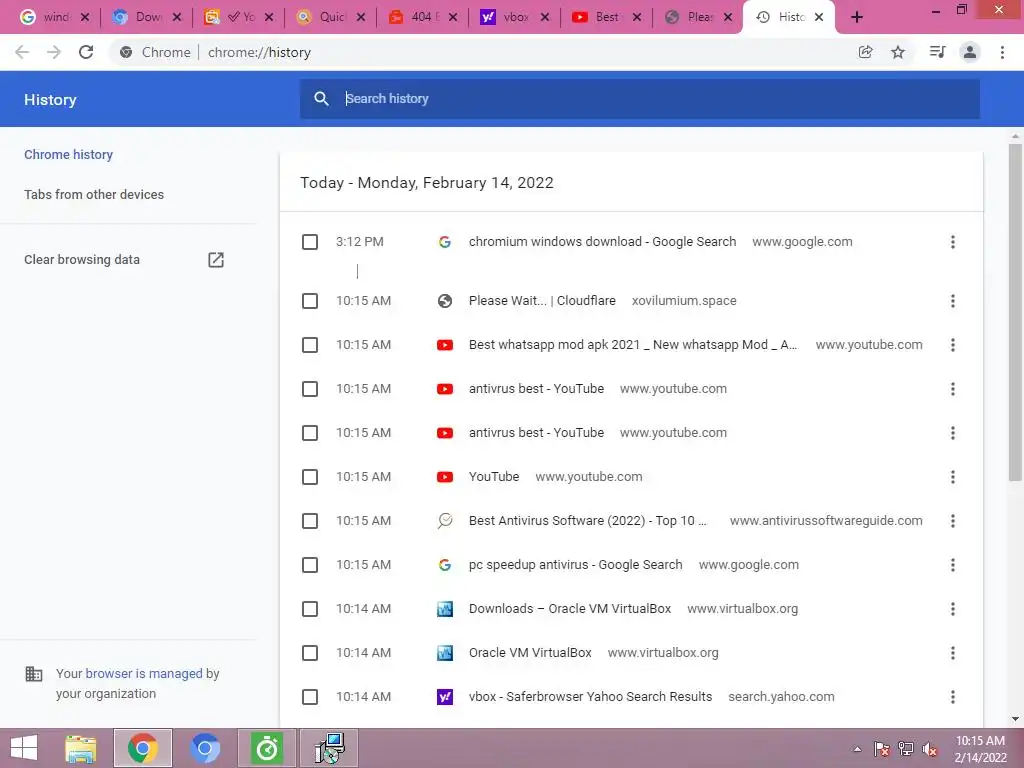Go forward with the forward arrow
The height and width of the screenshot is (768, 1024).
point(54,52)
